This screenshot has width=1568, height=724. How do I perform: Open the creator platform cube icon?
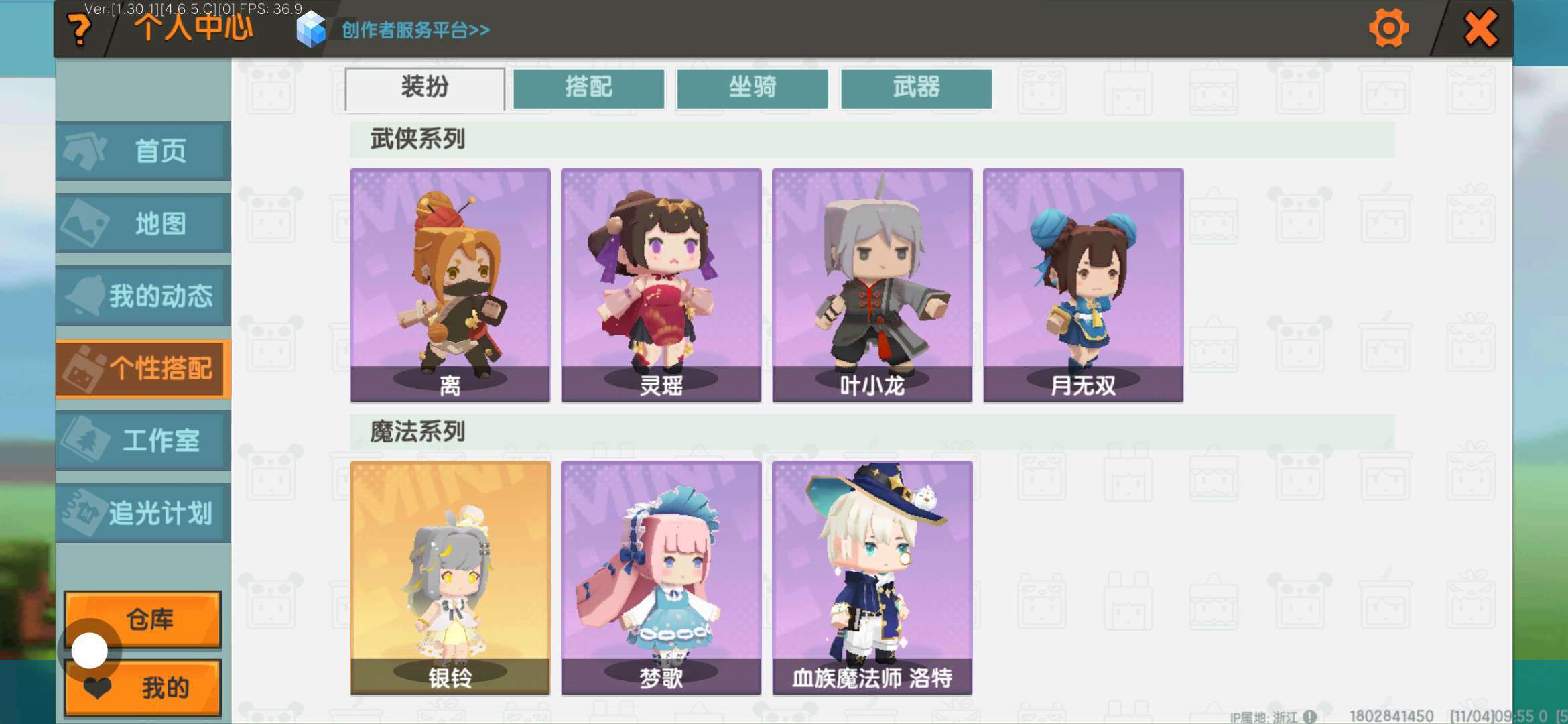(311, 30)
